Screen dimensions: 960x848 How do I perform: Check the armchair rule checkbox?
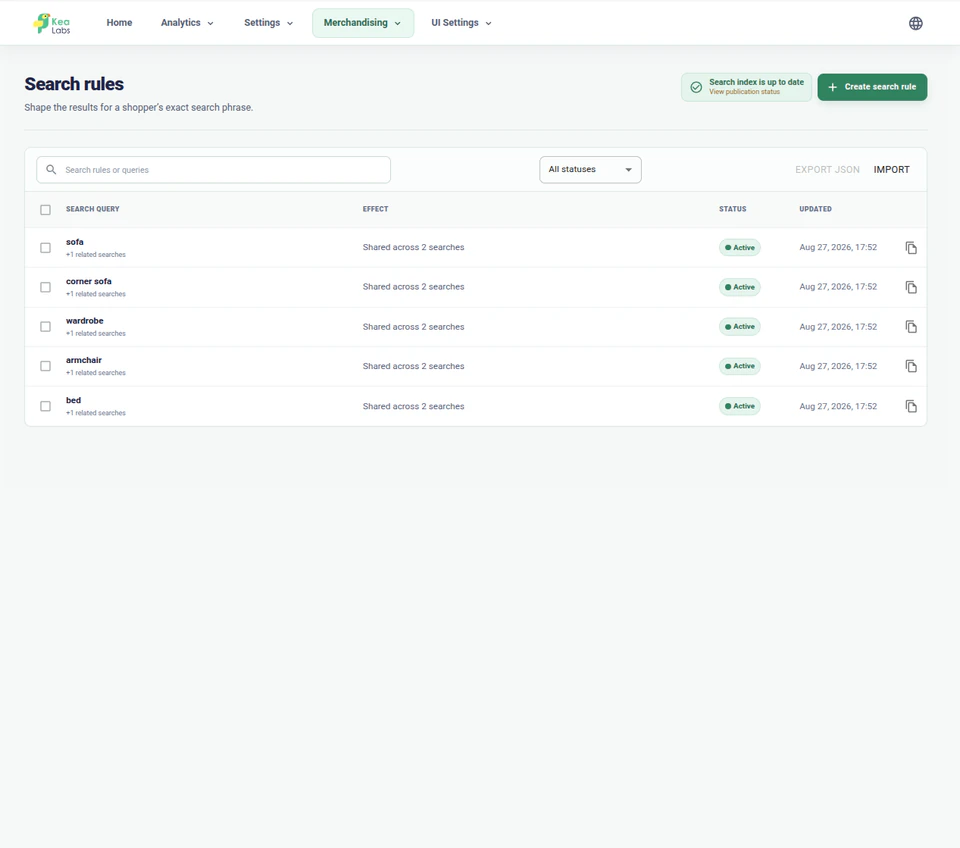[45, 366]
